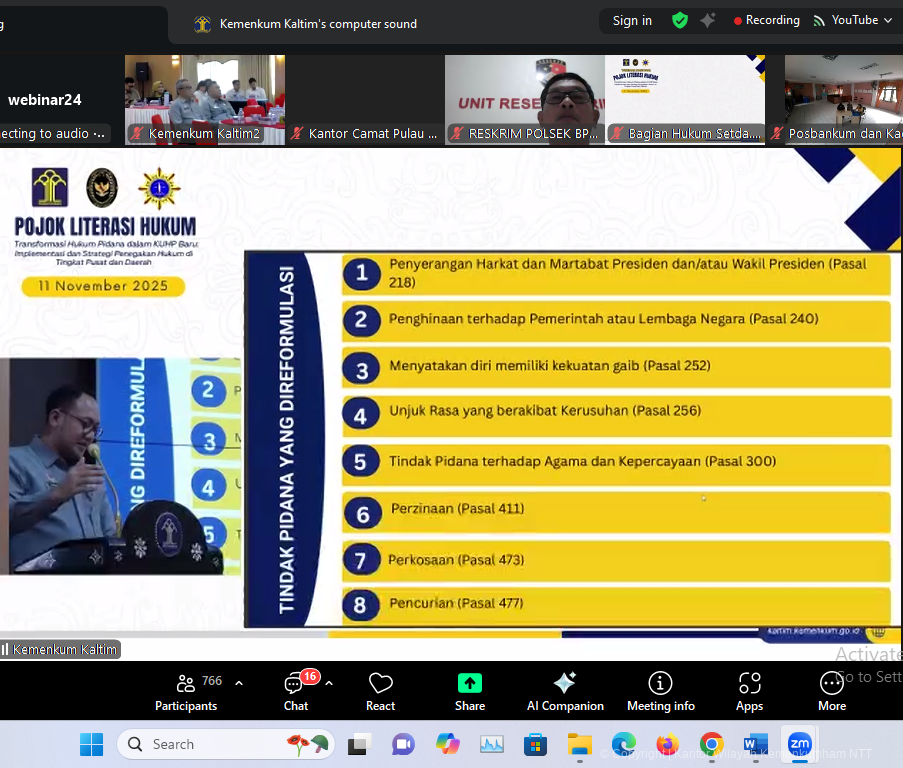This screenshot has height=768, width=903.
Task: Open AI Companion
Action: click(565, 691)
